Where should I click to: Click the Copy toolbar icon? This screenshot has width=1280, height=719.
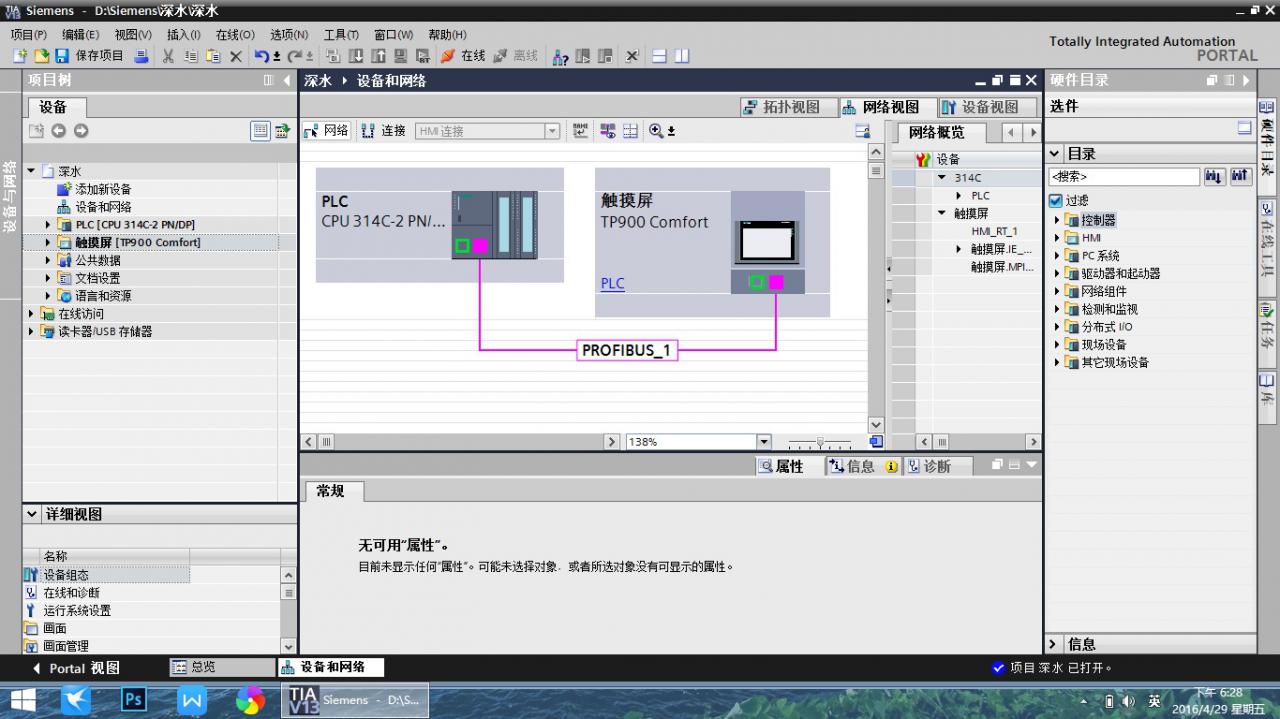click(x=191, y=56)
